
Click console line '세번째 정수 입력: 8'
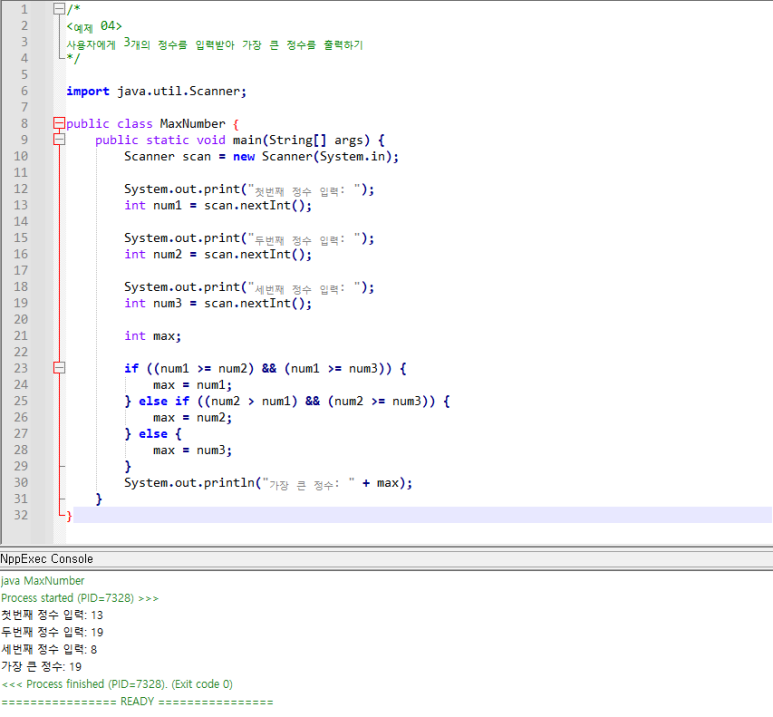[x=49, y=649]
